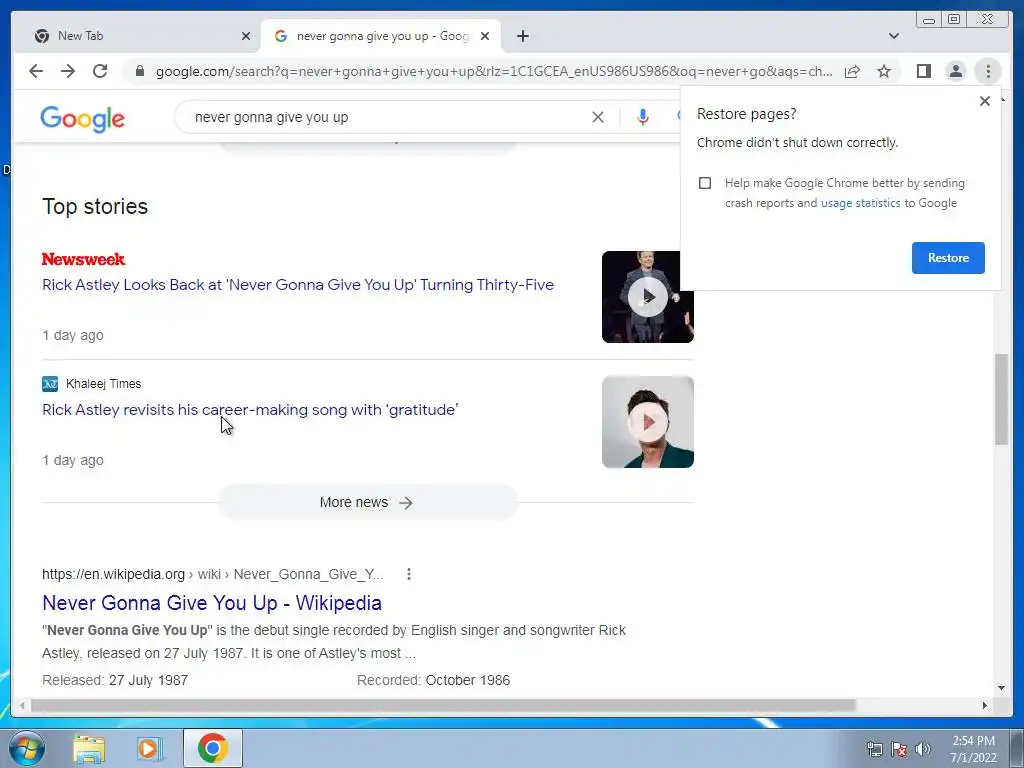Click the en.wikipedia.org URL breadcrumb

pyautogui.click(x=212, y=574)
